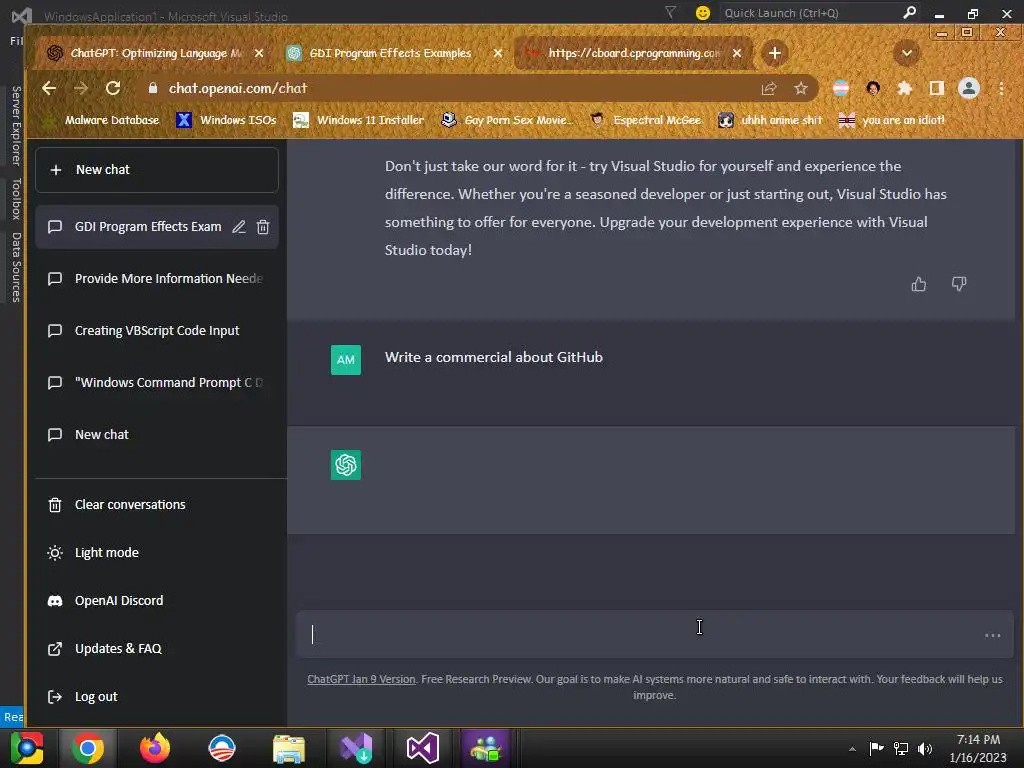
Task: Close the ChatGPT Optimizing Language tab
Action: tap(259, 53)
